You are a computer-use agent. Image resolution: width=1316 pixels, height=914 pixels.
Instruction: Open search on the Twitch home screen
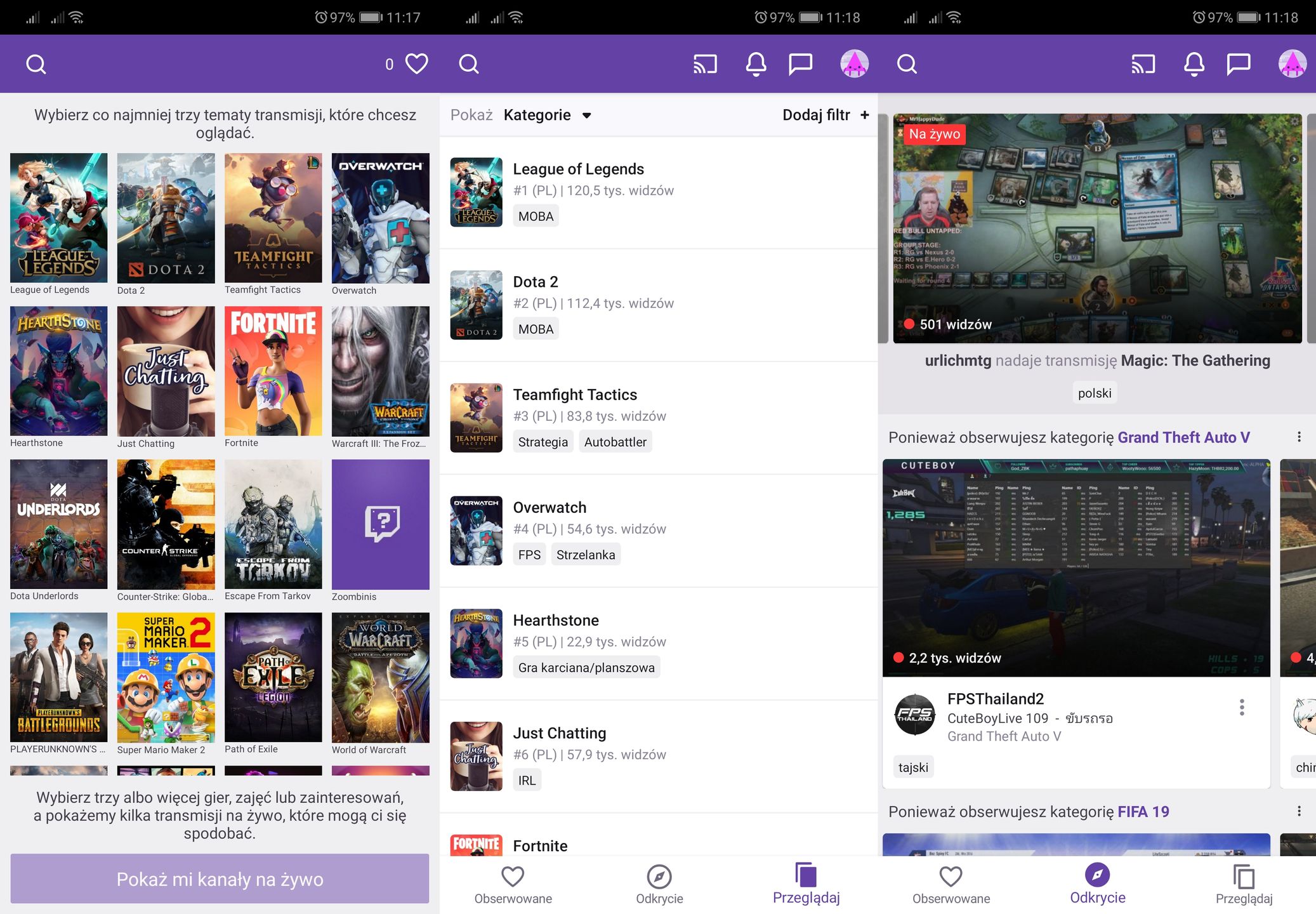click(36, 63)
